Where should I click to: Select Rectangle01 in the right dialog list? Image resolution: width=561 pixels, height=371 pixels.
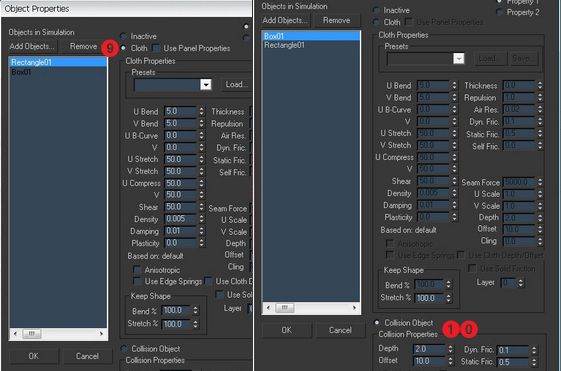pyautogui.click(x=311, y=45)
